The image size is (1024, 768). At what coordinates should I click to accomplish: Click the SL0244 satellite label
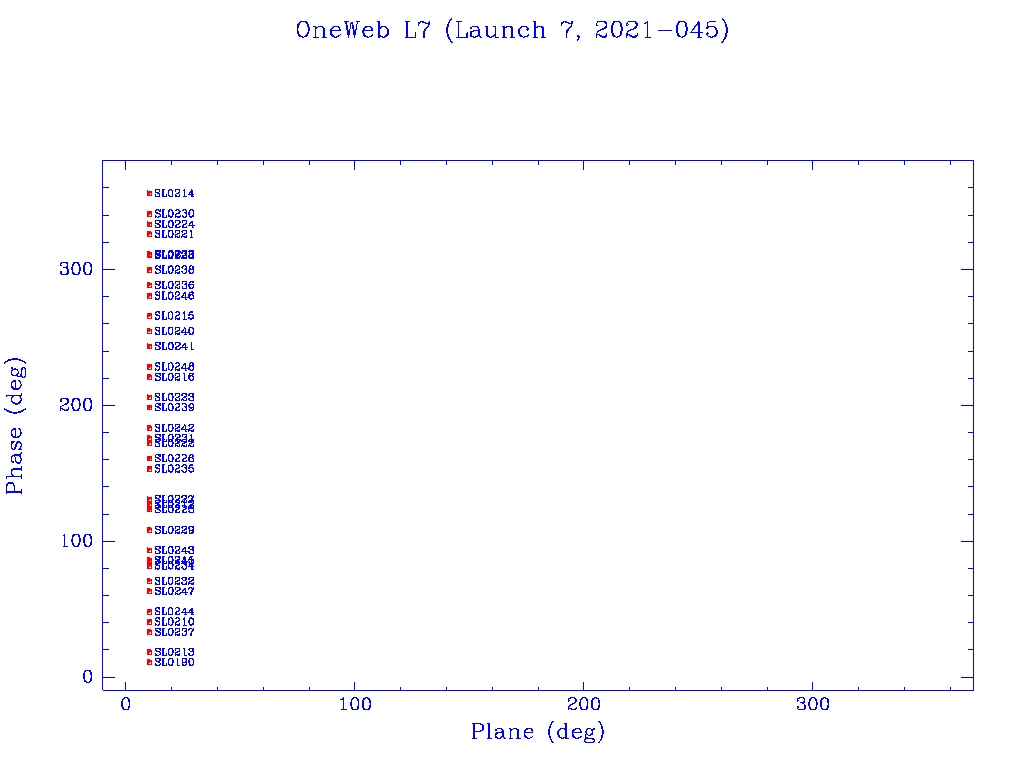tap(174, 612)
